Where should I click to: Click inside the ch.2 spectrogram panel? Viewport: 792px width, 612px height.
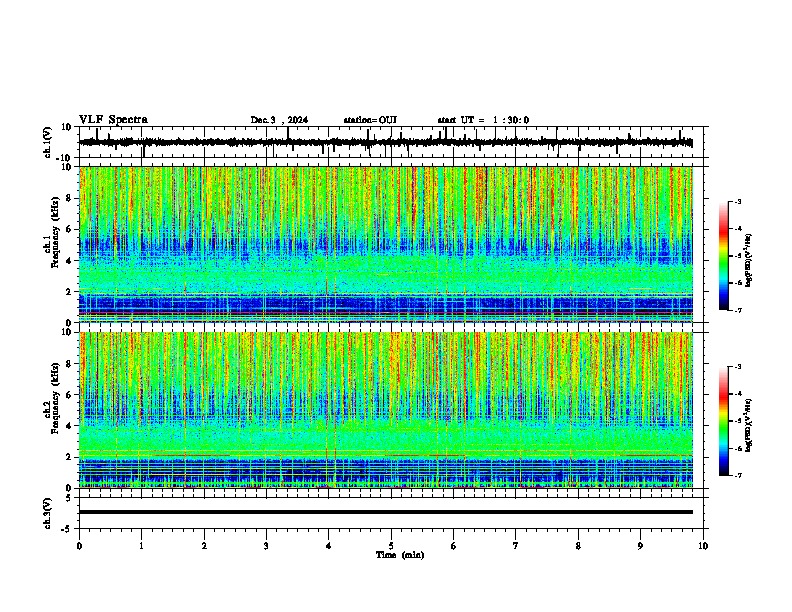tap(386, 410)
